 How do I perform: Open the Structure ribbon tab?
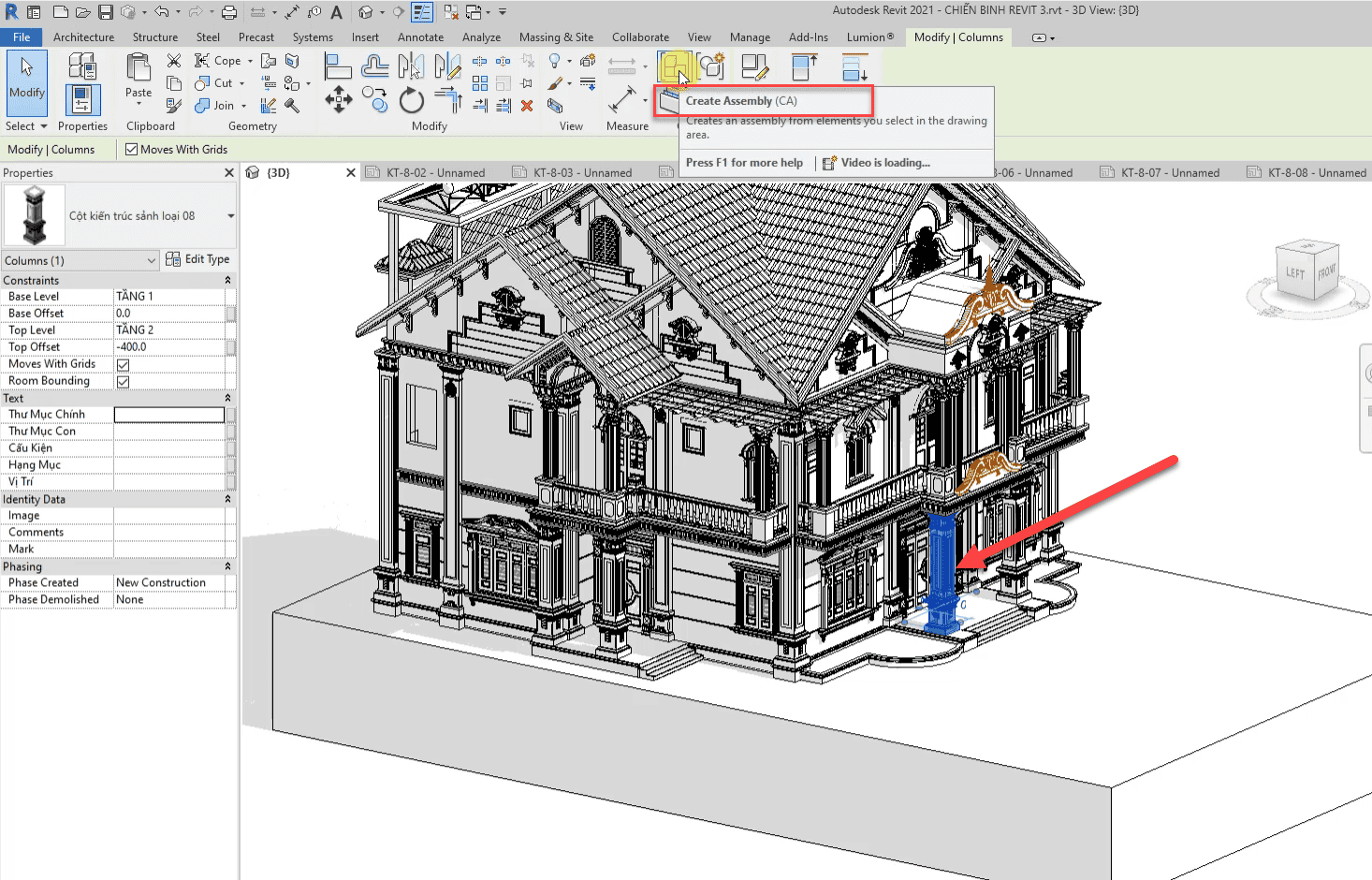155,37
